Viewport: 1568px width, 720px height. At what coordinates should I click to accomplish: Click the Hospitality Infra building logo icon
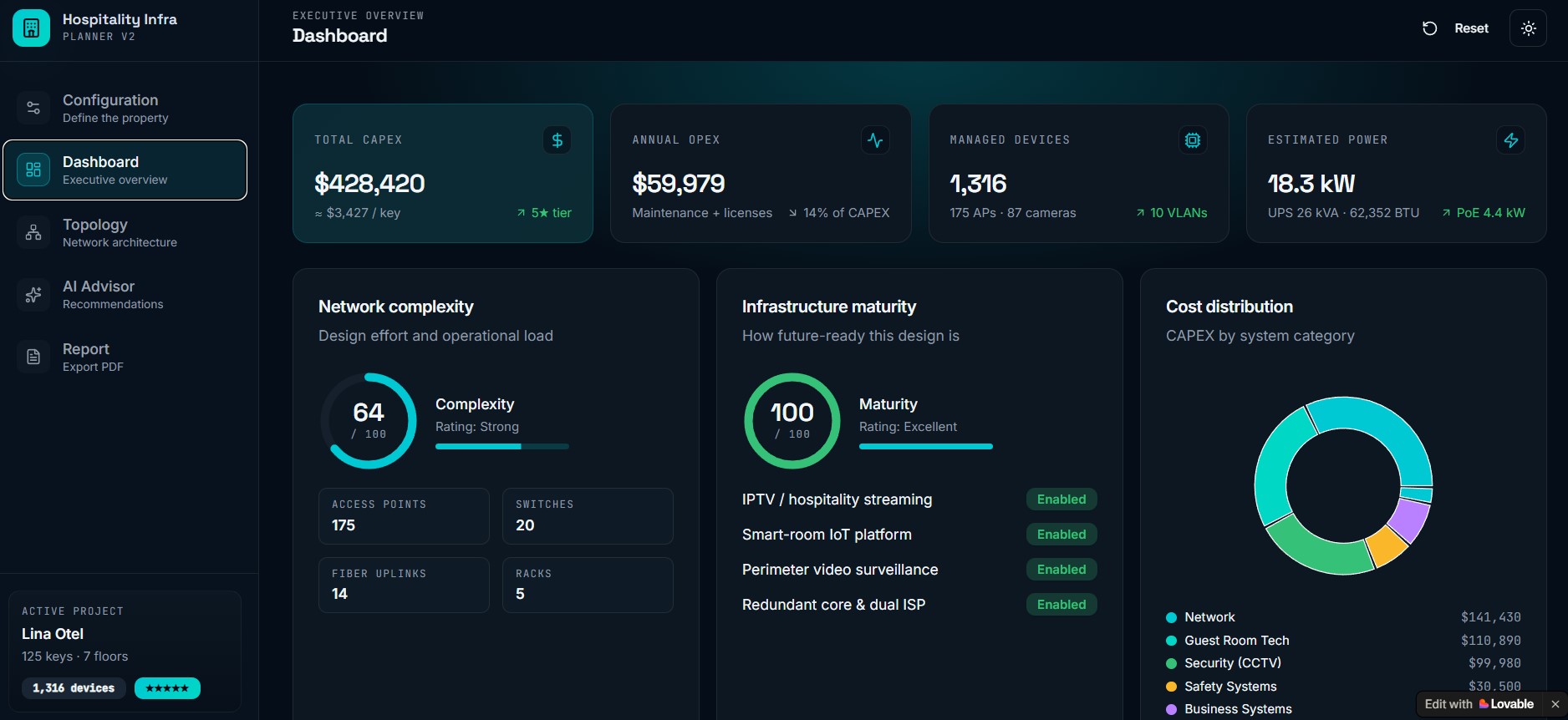(31, 28)
